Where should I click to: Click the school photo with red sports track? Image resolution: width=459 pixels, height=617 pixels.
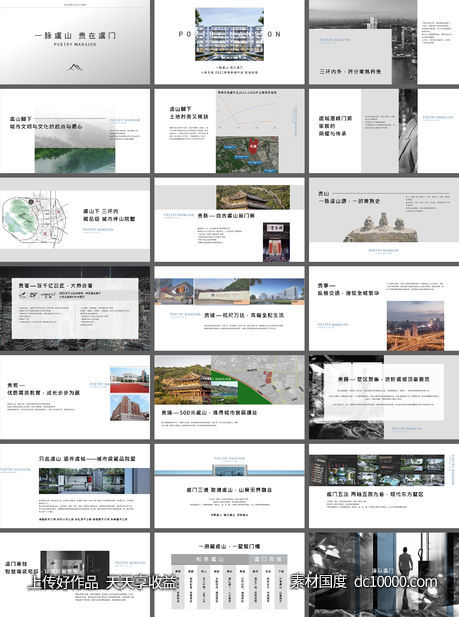[x=130, y=380]
